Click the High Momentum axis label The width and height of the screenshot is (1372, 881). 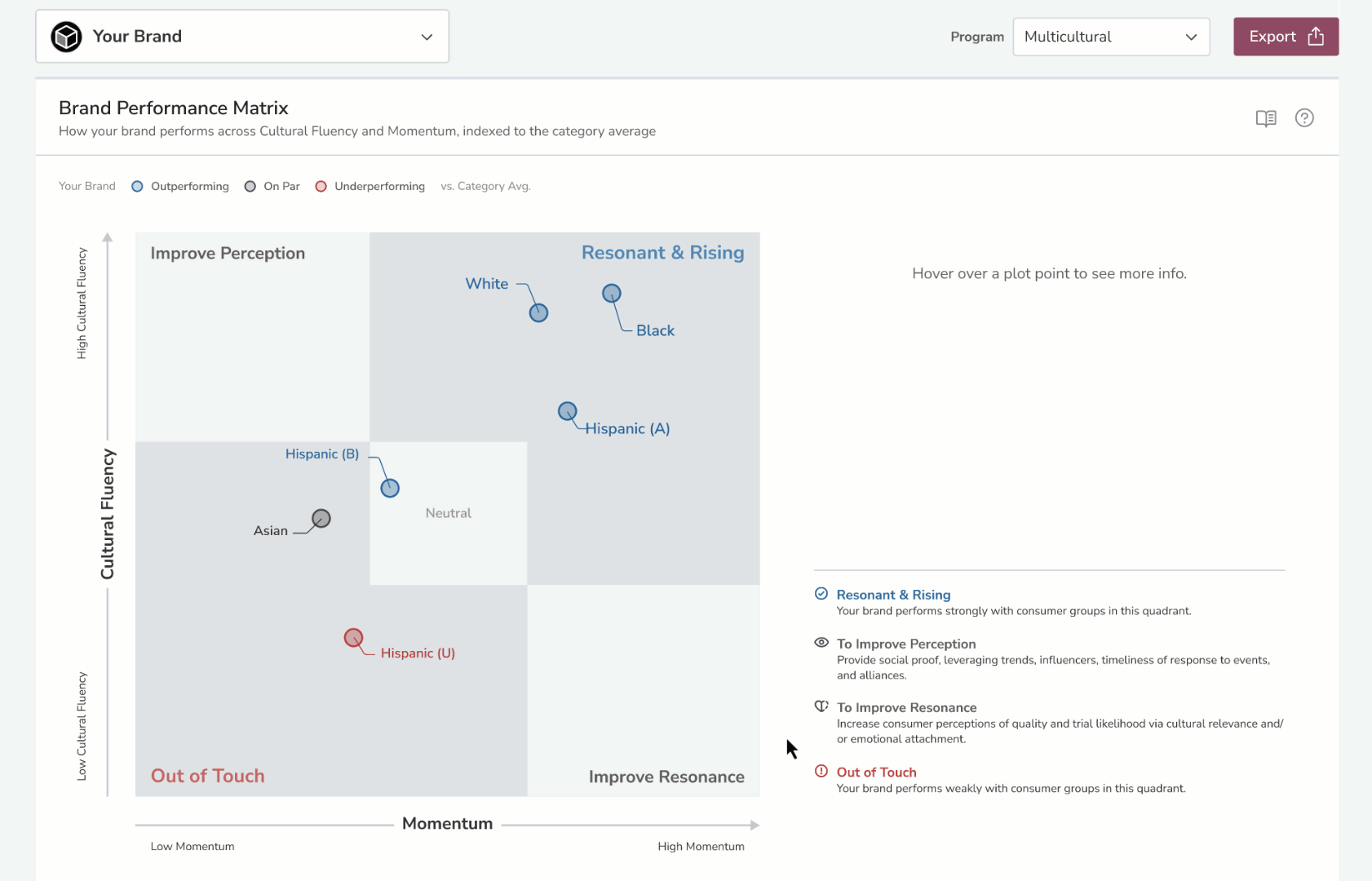tap(701, 847)
